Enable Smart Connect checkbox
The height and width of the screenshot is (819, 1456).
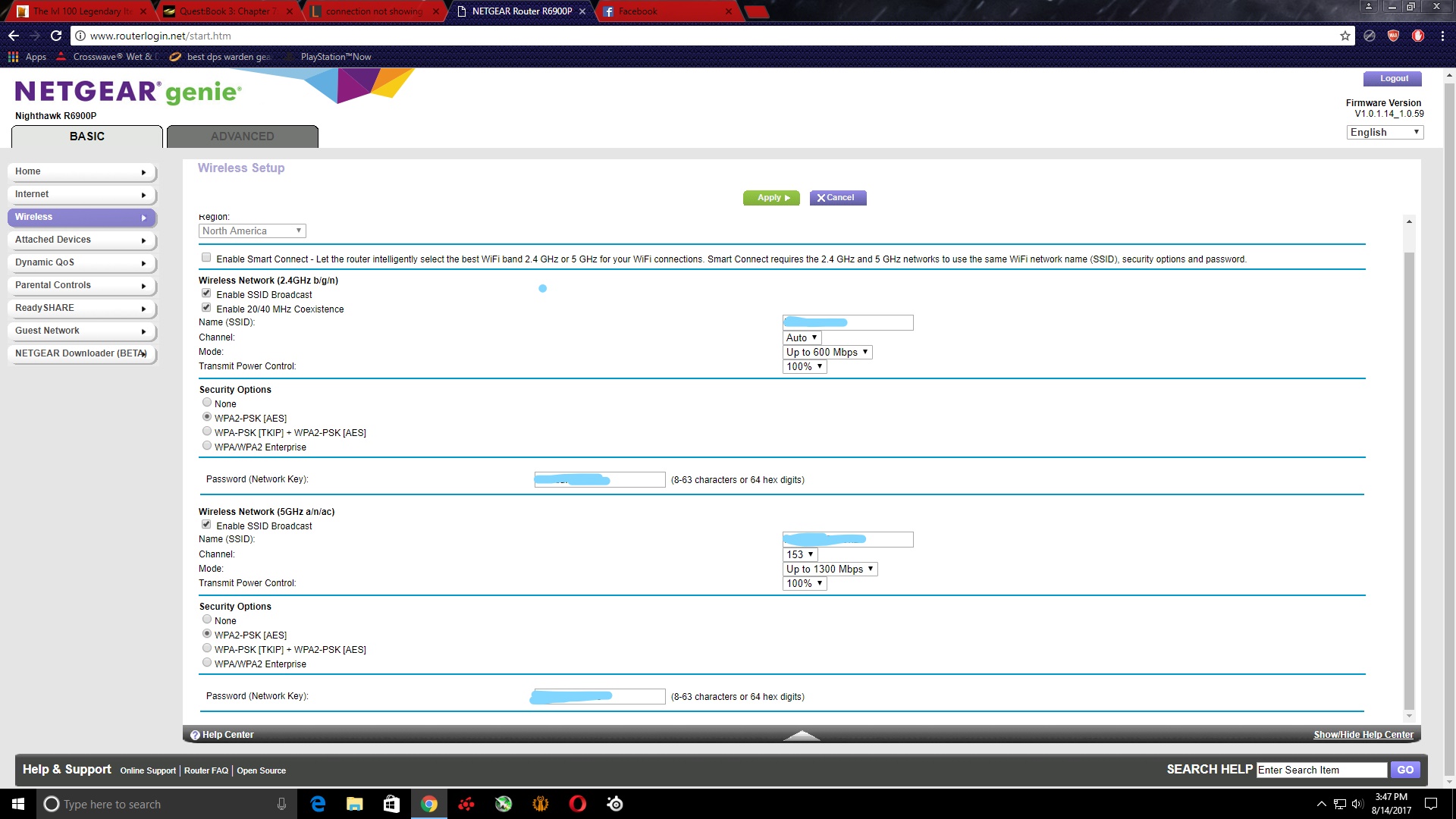point(206,258)
